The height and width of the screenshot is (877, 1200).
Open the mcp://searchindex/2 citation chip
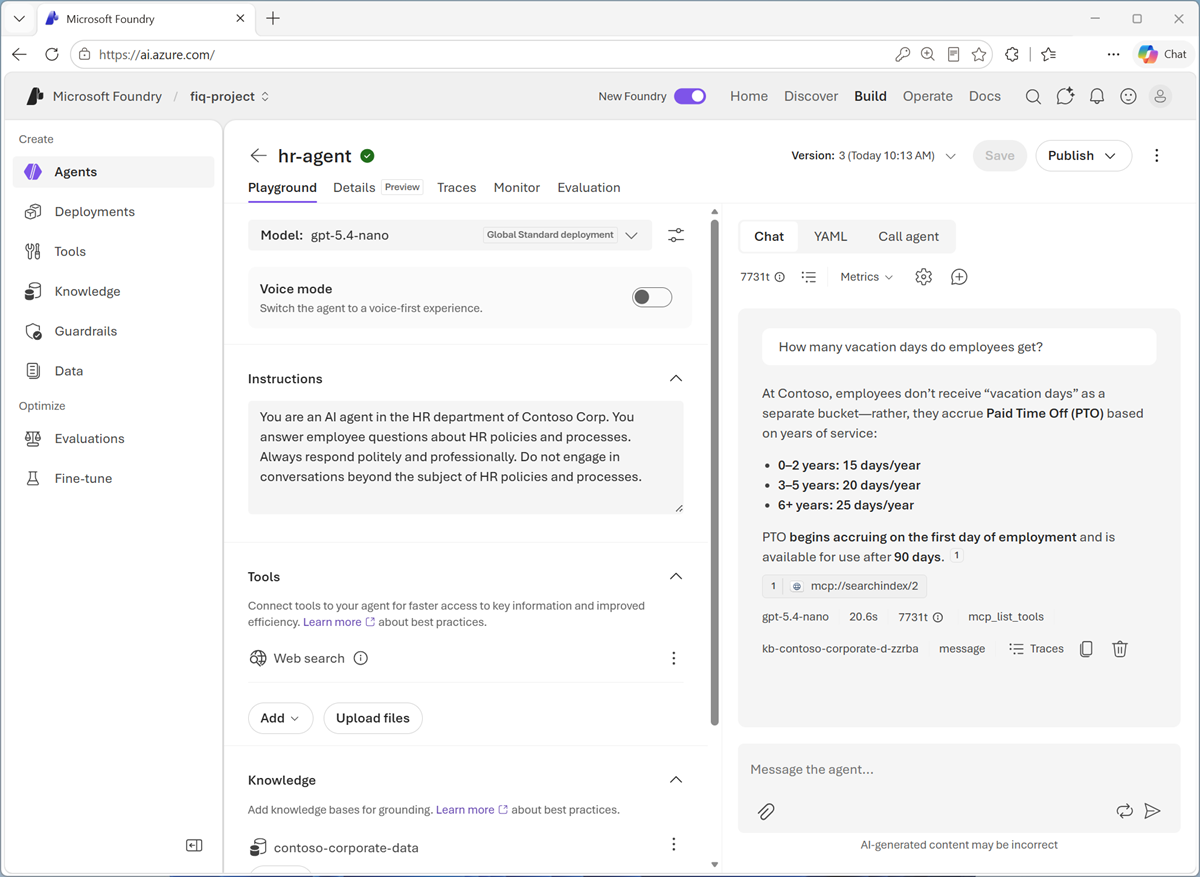[844, 586]
